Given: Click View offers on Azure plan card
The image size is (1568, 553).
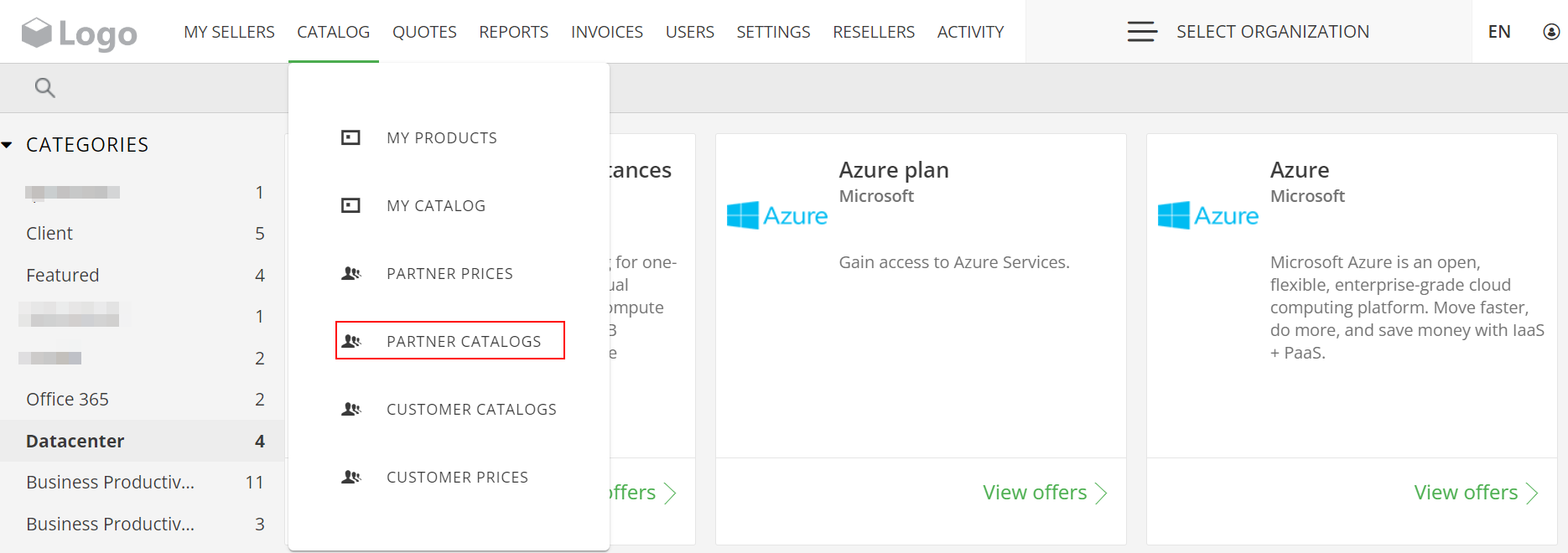Looking at the screenshot, I should click(x=1045, y=493).
